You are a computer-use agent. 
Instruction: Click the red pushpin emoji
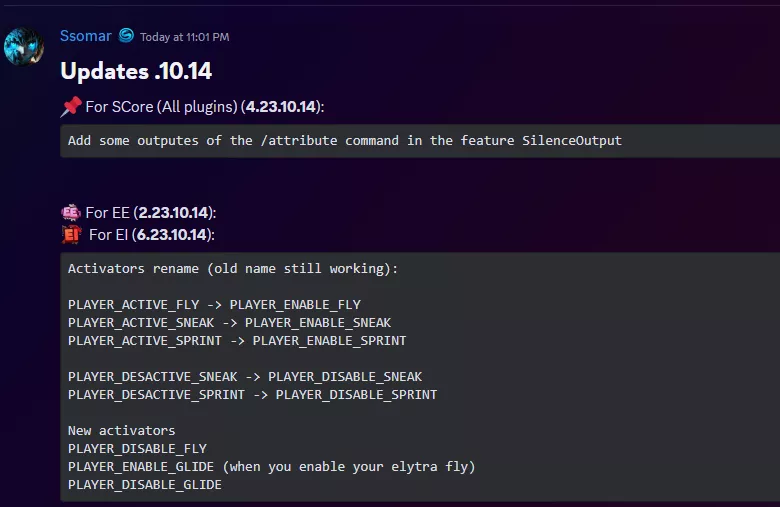coord(71,106)
